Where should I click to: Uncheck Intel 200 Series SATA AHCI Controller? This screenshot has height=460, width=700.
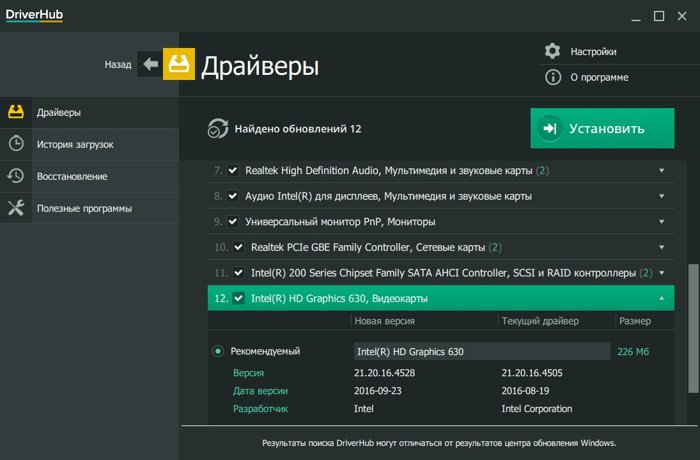click(x=238, y=272)
